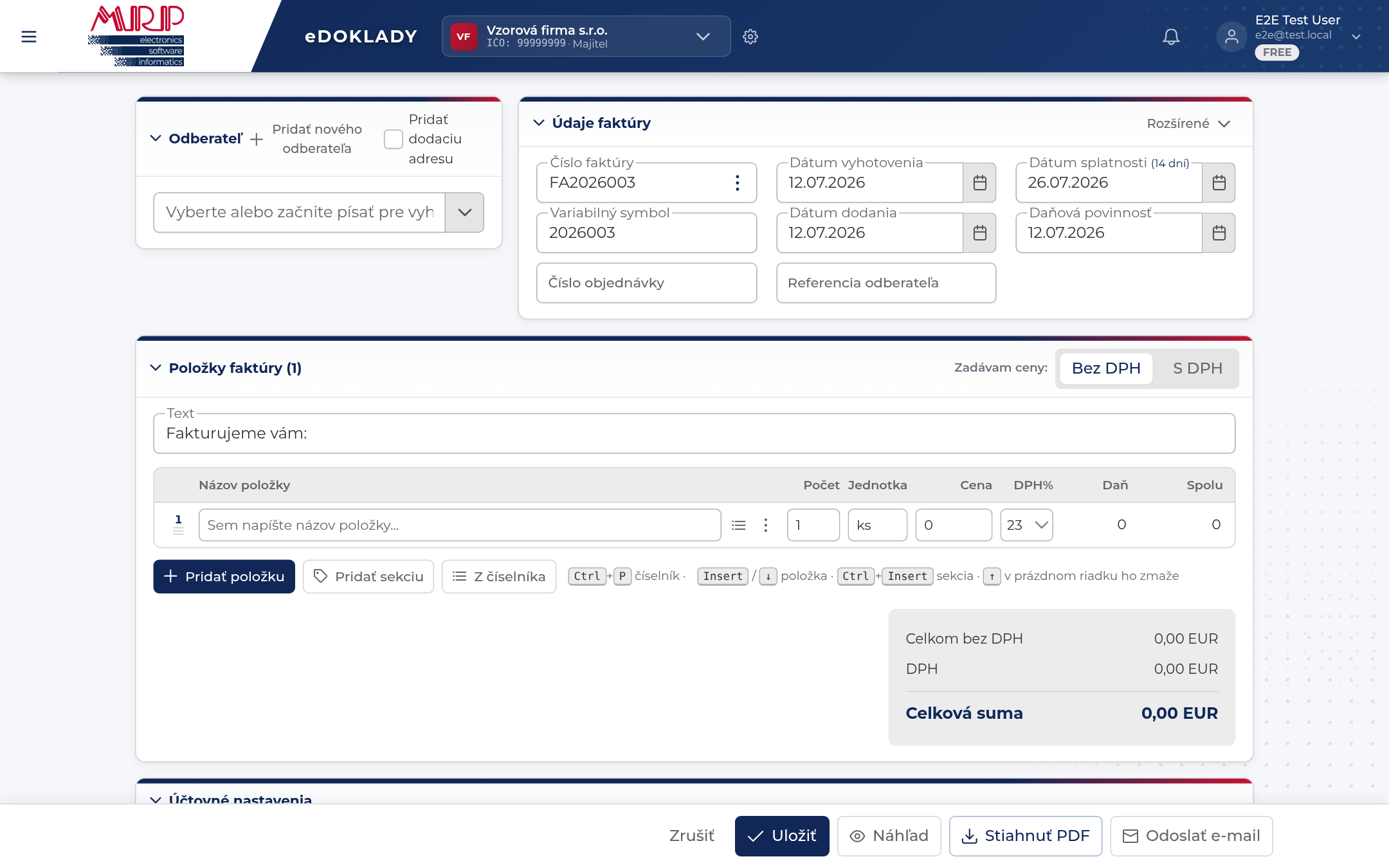
Task: Open calendar for Dátum vyhotovenia
Action: click(979, 183)
